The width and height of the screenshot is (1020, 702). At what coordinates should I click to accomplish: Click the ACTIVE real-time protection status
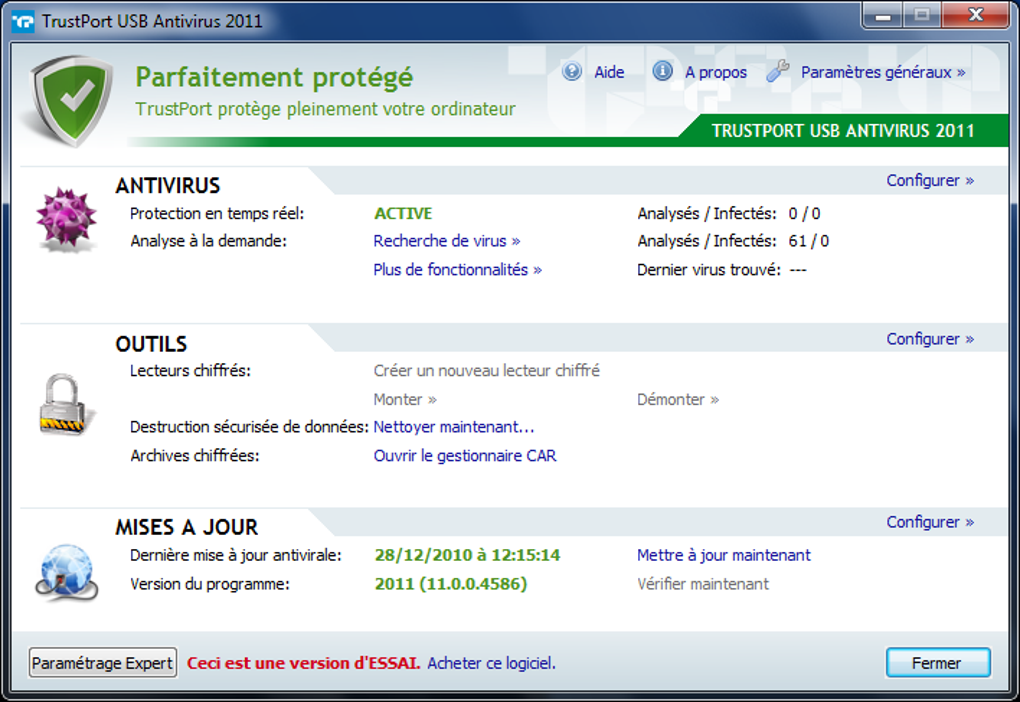tap(403, 213)
